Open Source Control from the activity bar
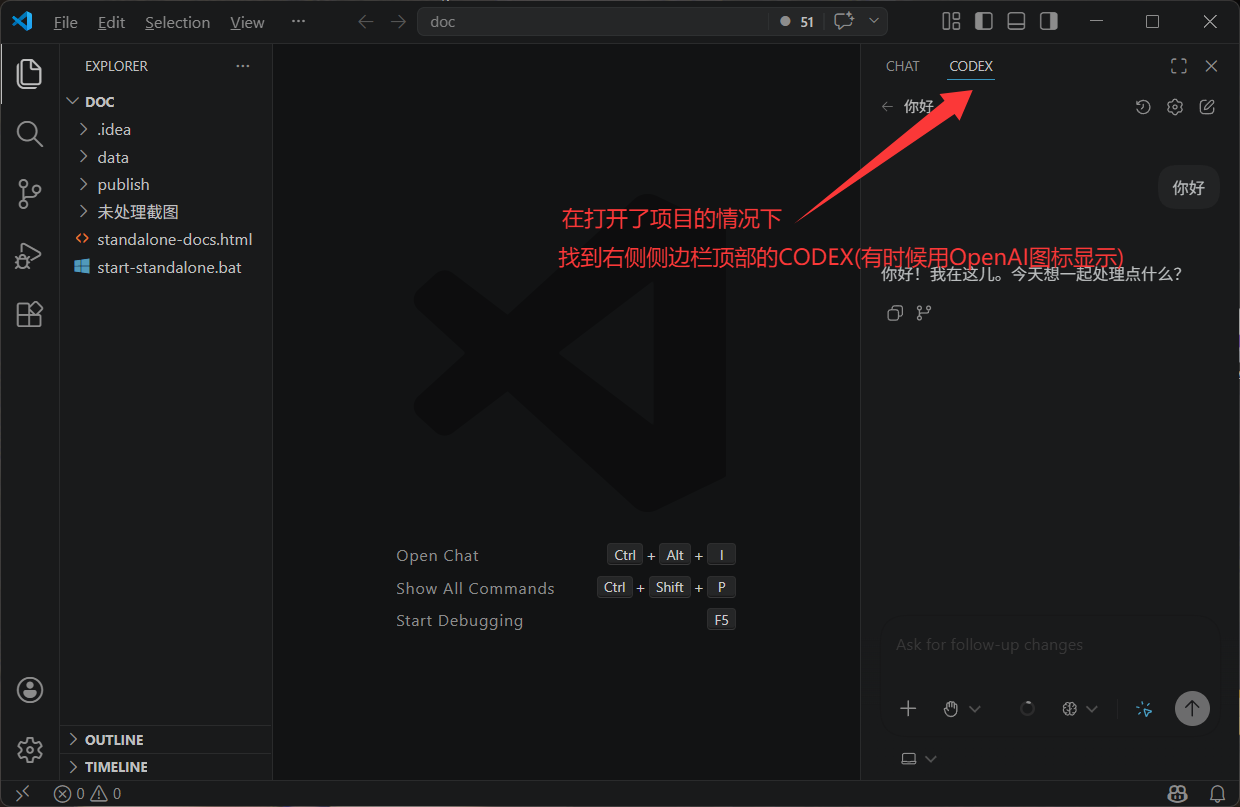This screenshot has width=1240, height=807. point(29,194)
